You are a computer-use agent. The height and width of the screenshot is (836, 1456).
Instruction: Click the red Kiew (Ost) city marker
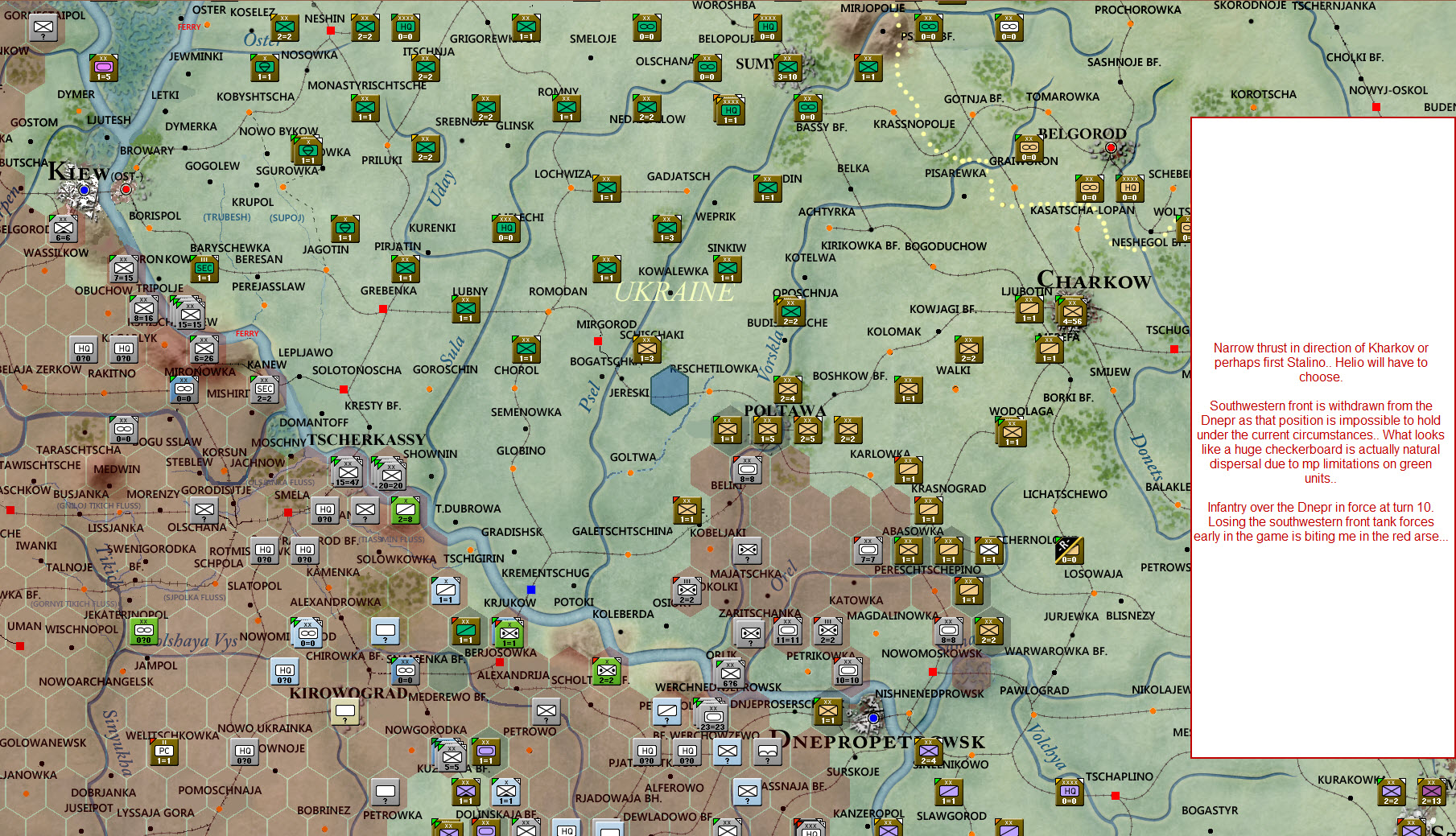pyautogui.click(x=126, y=190)
